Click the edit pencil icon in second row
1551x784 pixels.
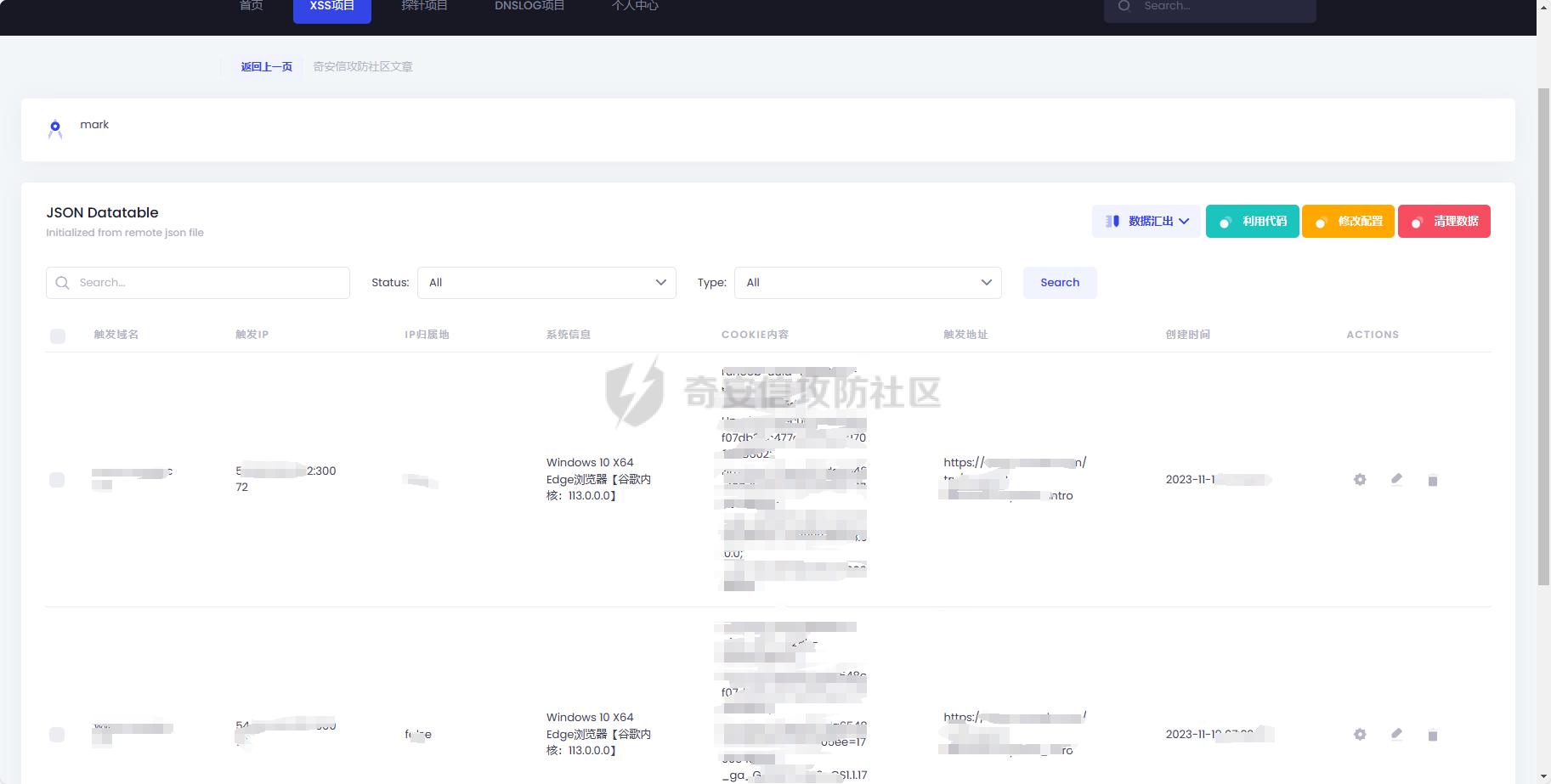tap(1396, 734)
